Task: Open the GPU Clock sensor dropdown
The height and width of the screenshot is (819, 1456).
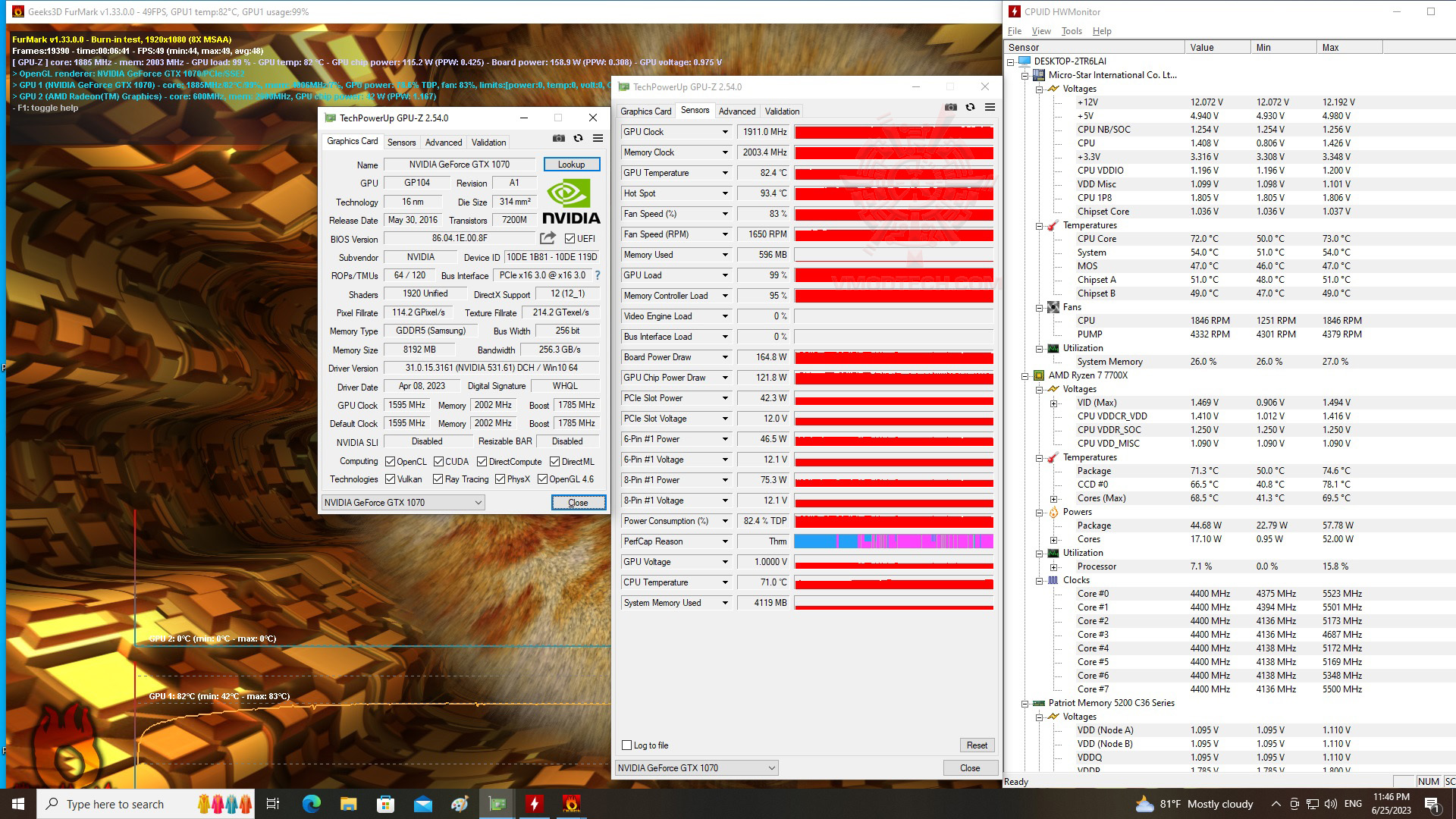Action: pyautogui.click(x=724, y=132)
